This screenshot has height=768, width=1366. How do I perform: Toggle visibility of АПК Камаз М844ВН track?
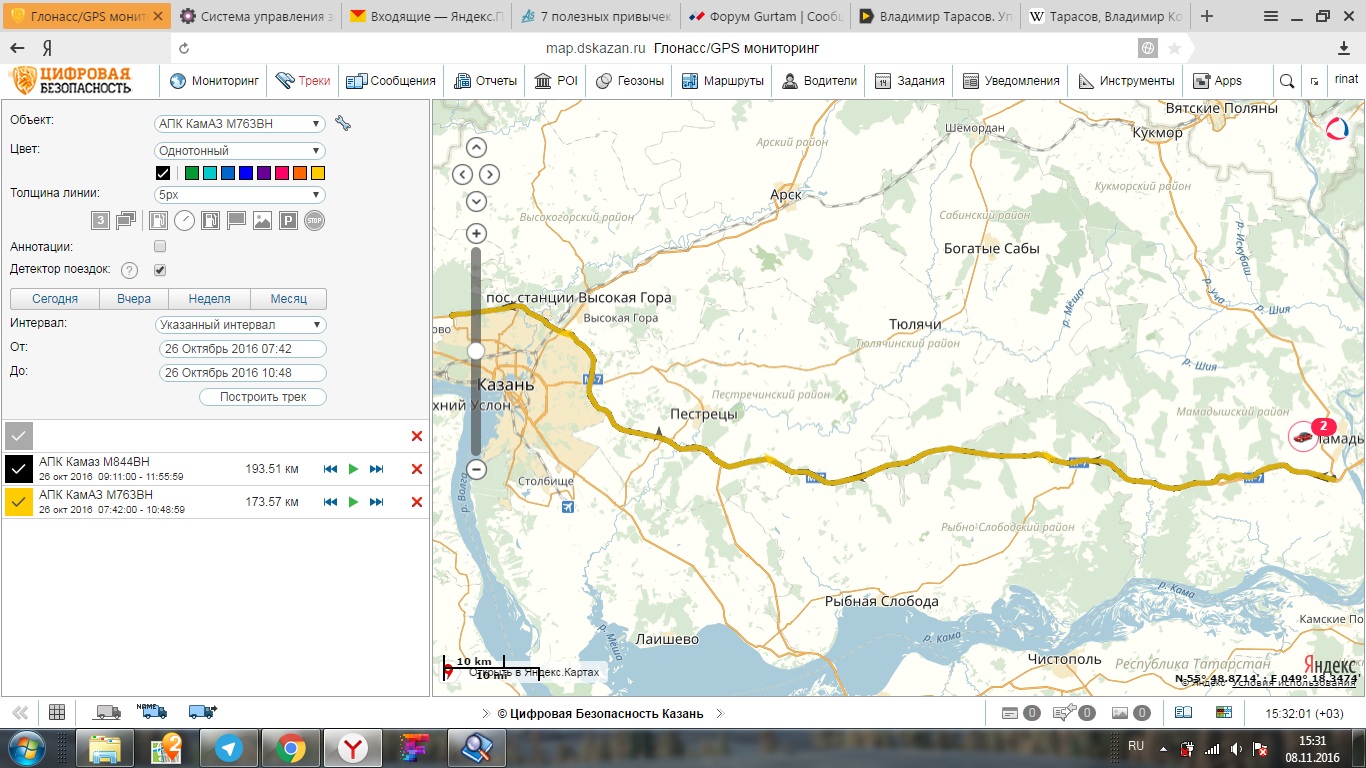click(19, 469)
